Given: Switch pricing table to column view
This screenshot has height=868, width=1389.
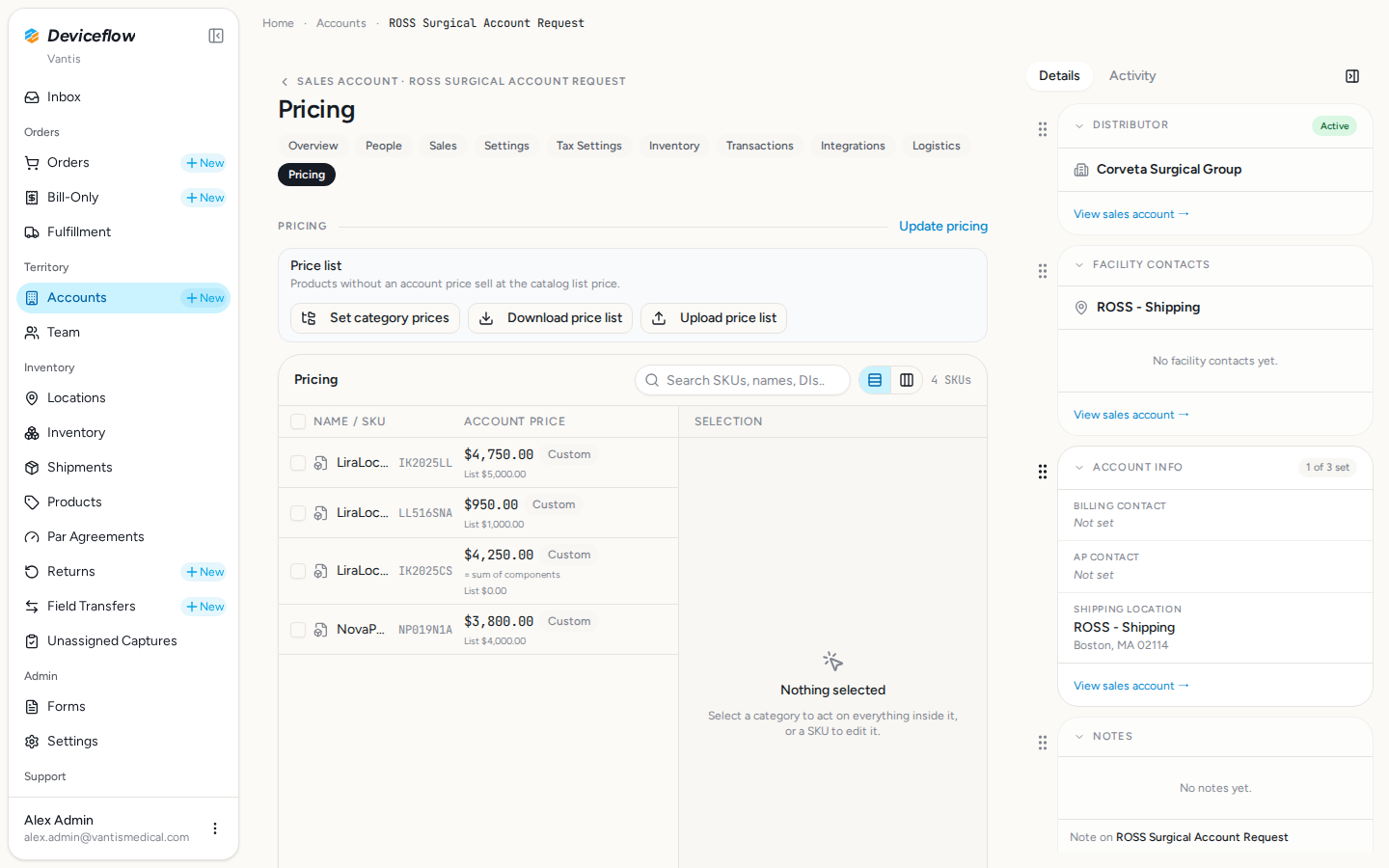Looking at the screenshot, I should (x=907, y=380).
